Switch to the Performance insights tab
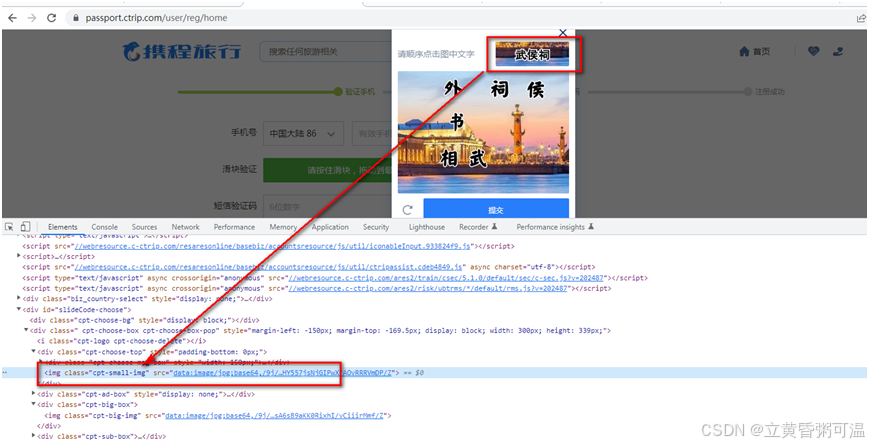 click(555, 227)
